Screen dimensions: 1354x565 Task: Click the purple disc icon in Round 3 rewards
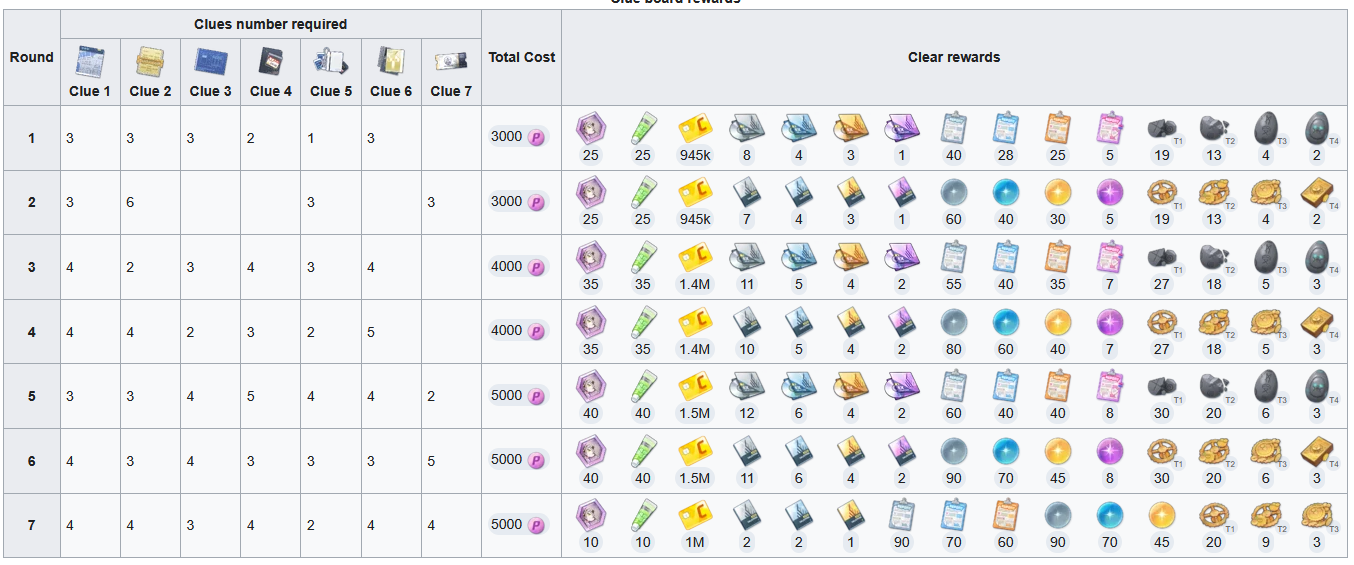(x=902, y=257)
